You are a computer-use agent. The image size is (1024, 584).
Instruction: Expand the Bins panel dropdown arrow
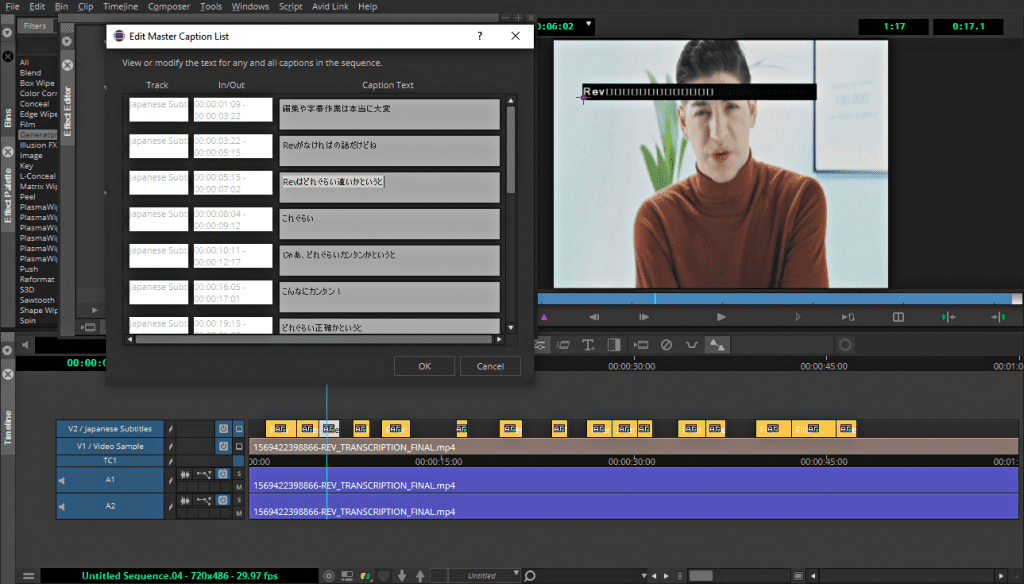(x=7, y=32)
